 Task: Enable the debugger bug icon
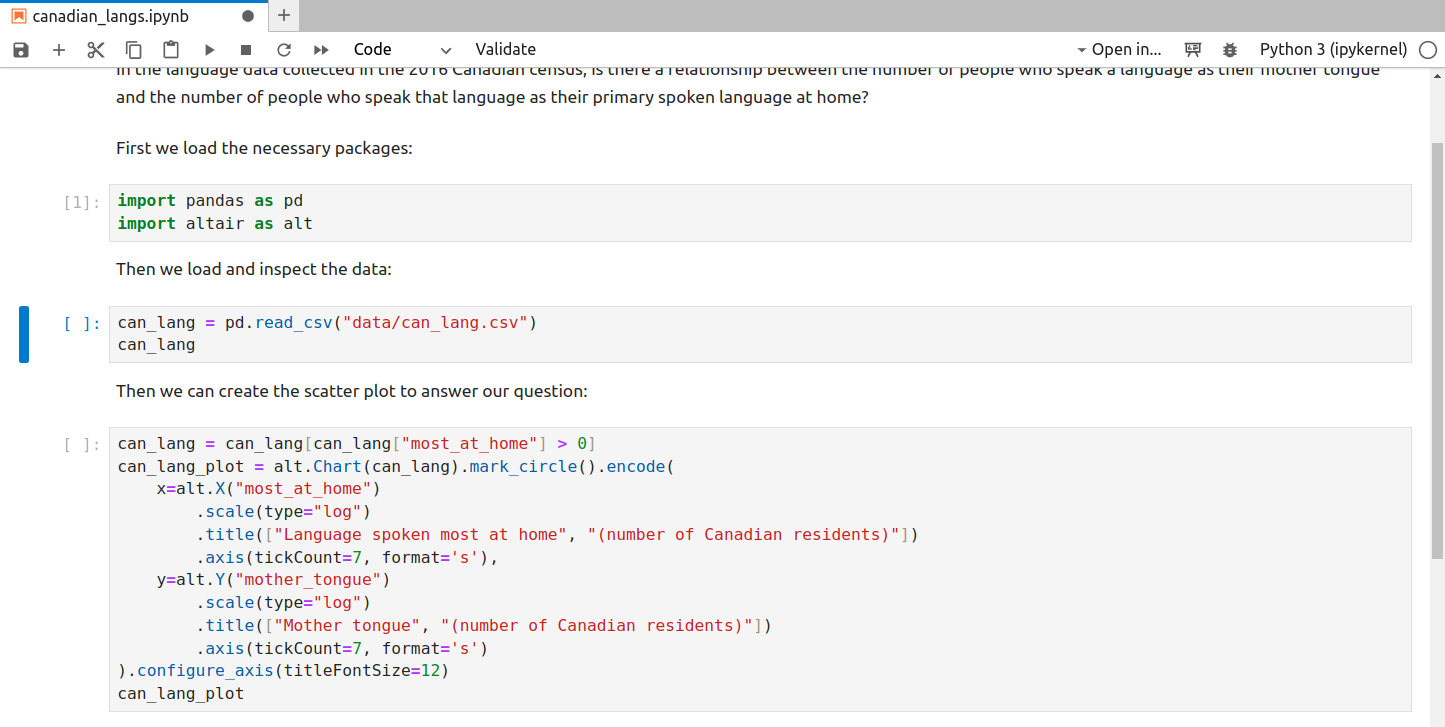pos(1229,50)
